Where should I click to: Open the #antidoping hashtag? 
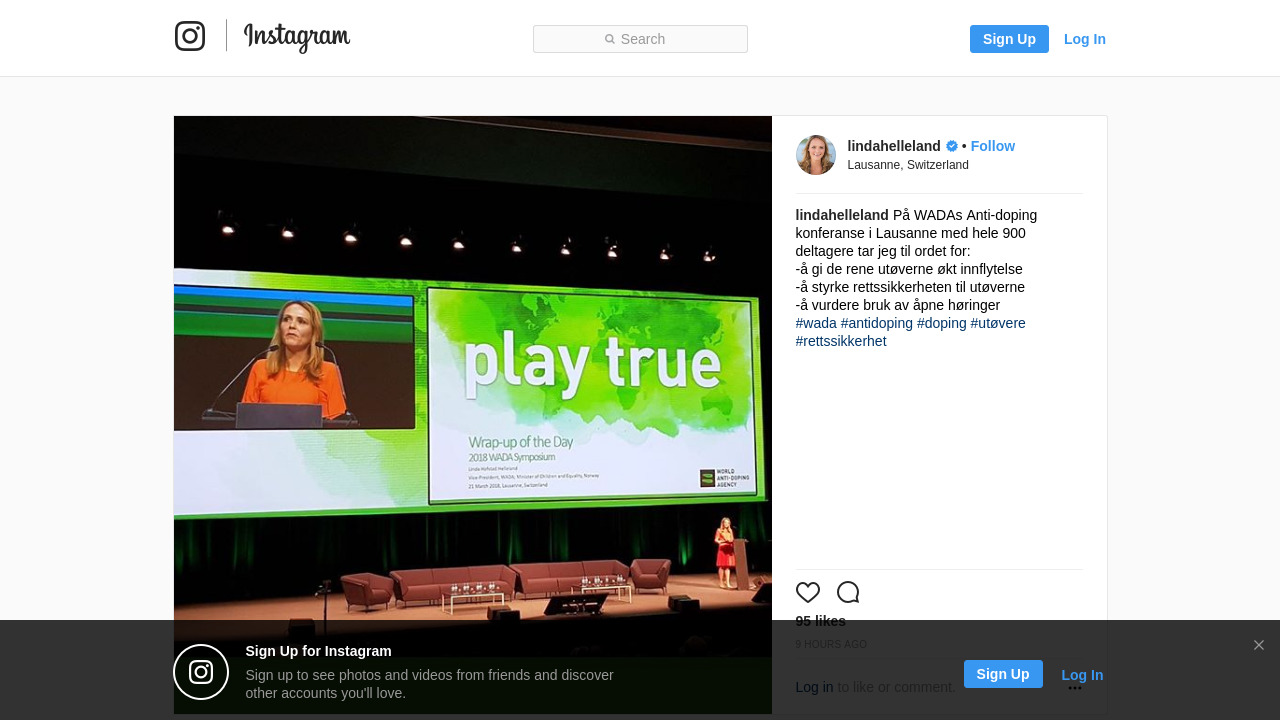(877, 323)
